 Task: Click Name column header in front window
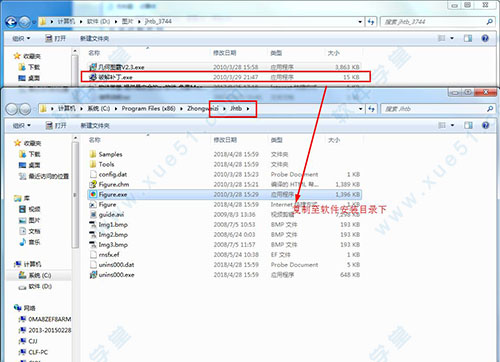(95, 140)
